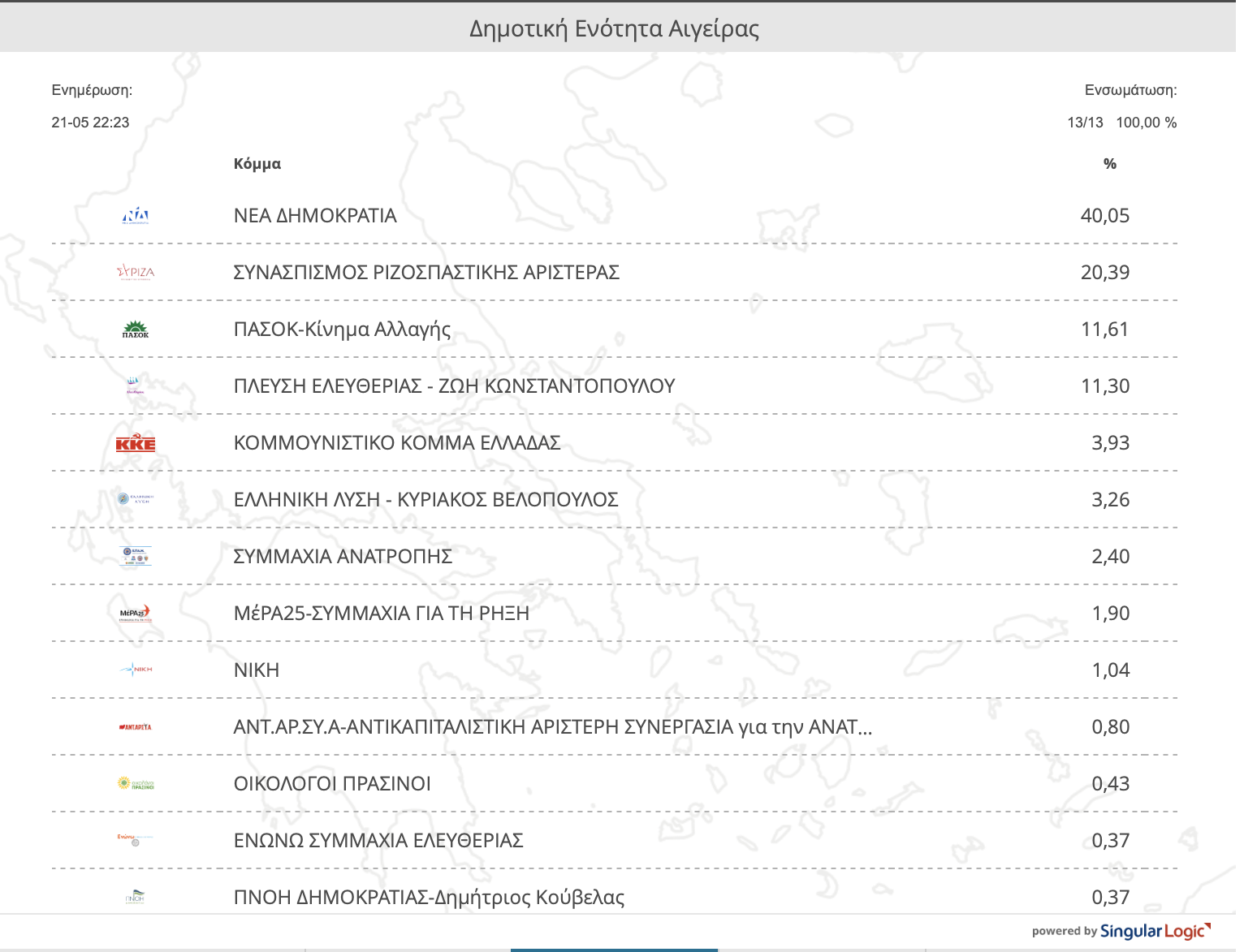Select ΟΙΚΟΛΟΓΟΙ ΠΡΑΣΙΝΟΙ party name
This screenshot has width=1244, height=952.
point(332,784)
